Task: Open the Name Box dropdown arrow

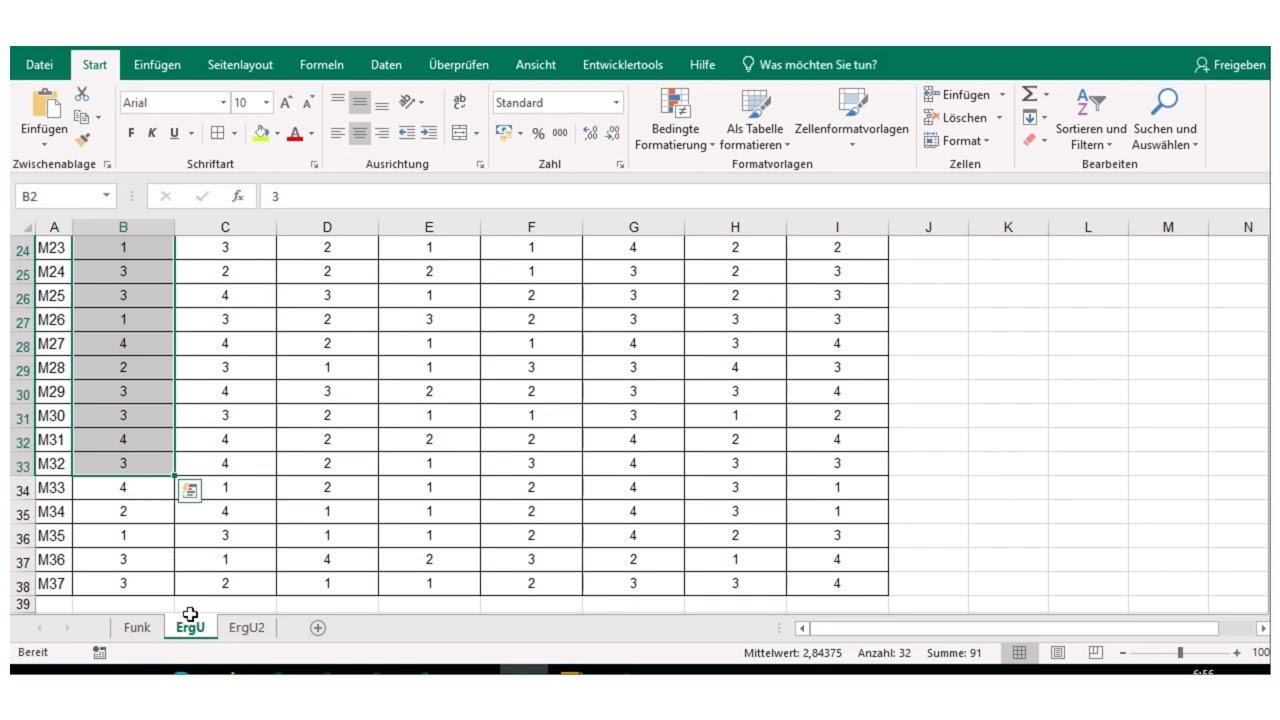Action: point(107,197)
